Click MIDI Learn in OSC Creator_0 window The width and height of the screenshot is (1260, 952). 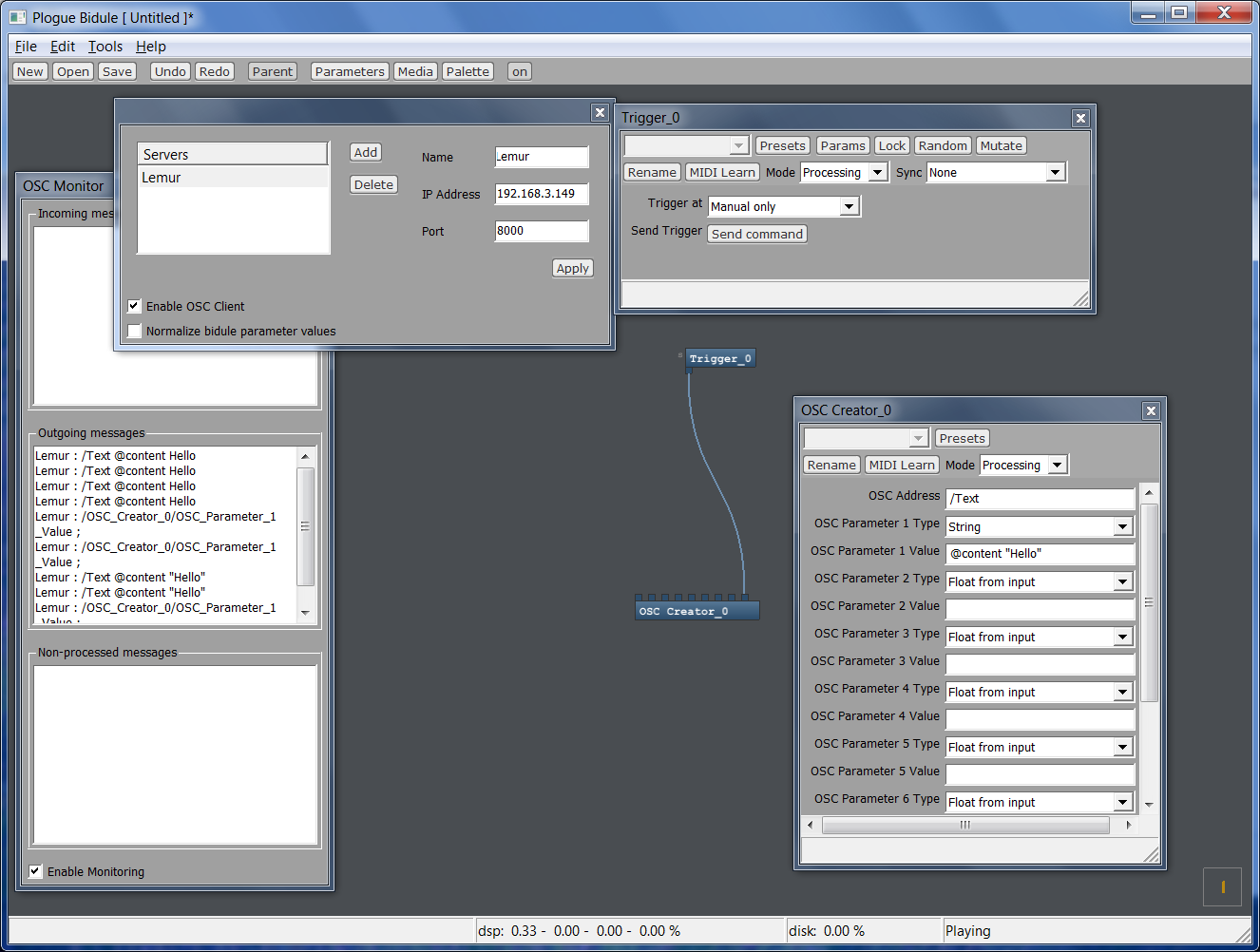(902, 465)
